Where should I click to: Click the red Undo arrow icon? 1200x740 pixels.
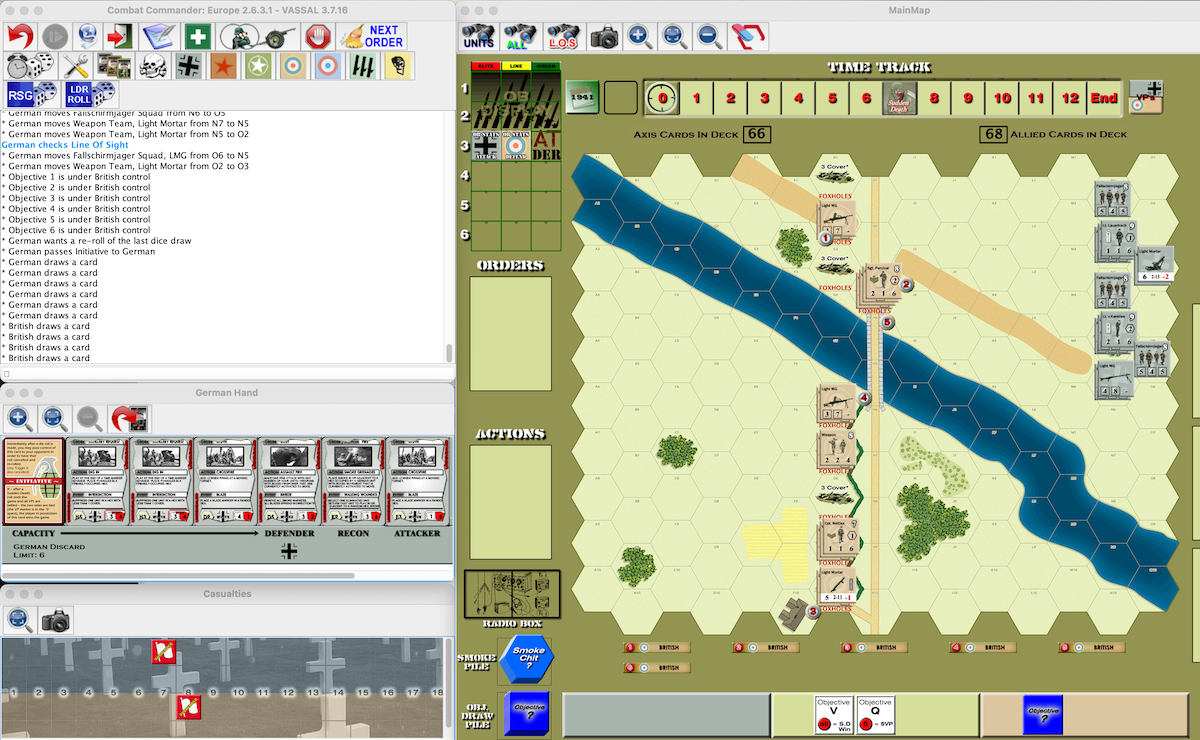19,36
